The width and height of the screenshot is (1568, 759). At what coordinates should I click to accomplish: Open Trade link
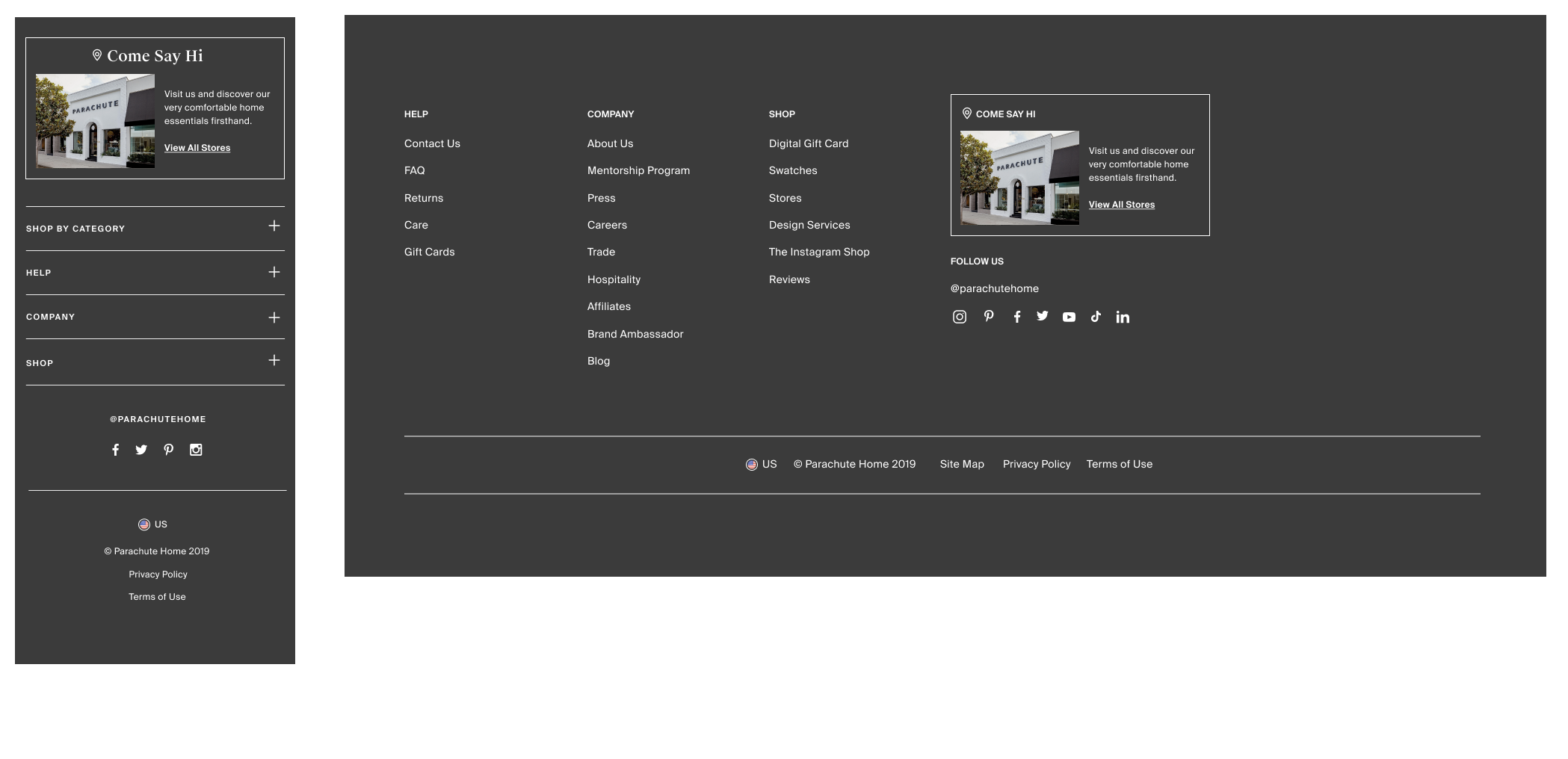point(601,252)
